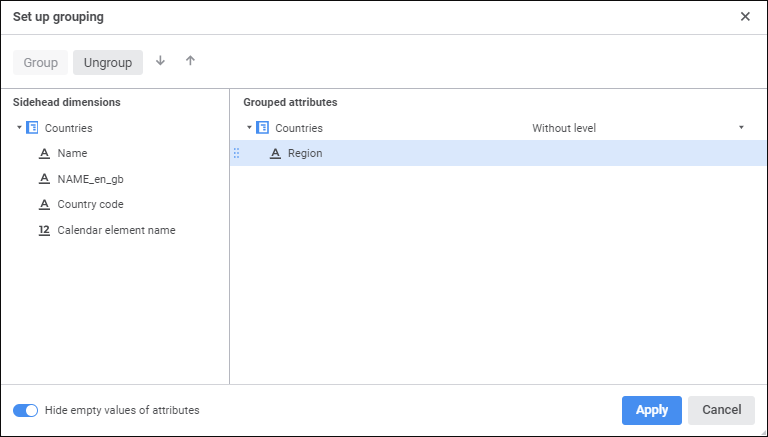Click the Countries dimension icon in Sidehead dimensions

coord(32,128)
